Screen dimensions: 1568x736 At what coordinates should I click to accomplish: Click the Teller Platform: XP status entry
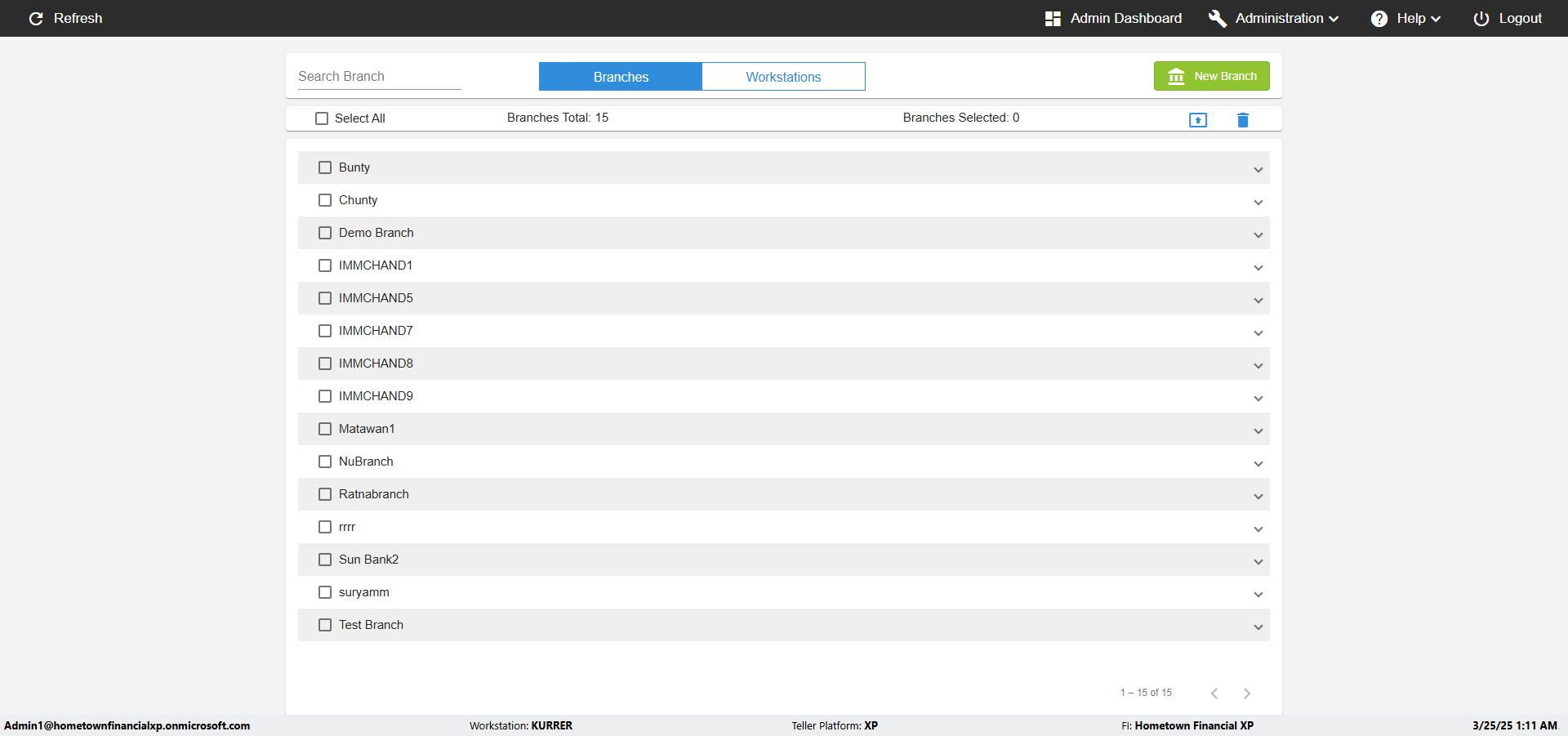(x=835, y=725)
